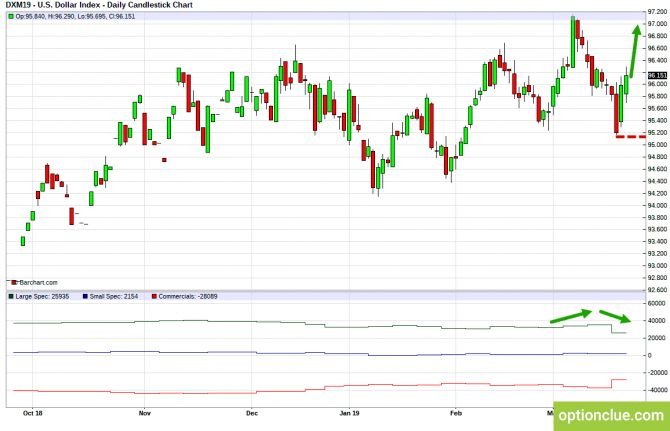670x431 pixels.
Task: Click the chart title DXM19 U.S. Dollar Index
Action: coord(99,5)
